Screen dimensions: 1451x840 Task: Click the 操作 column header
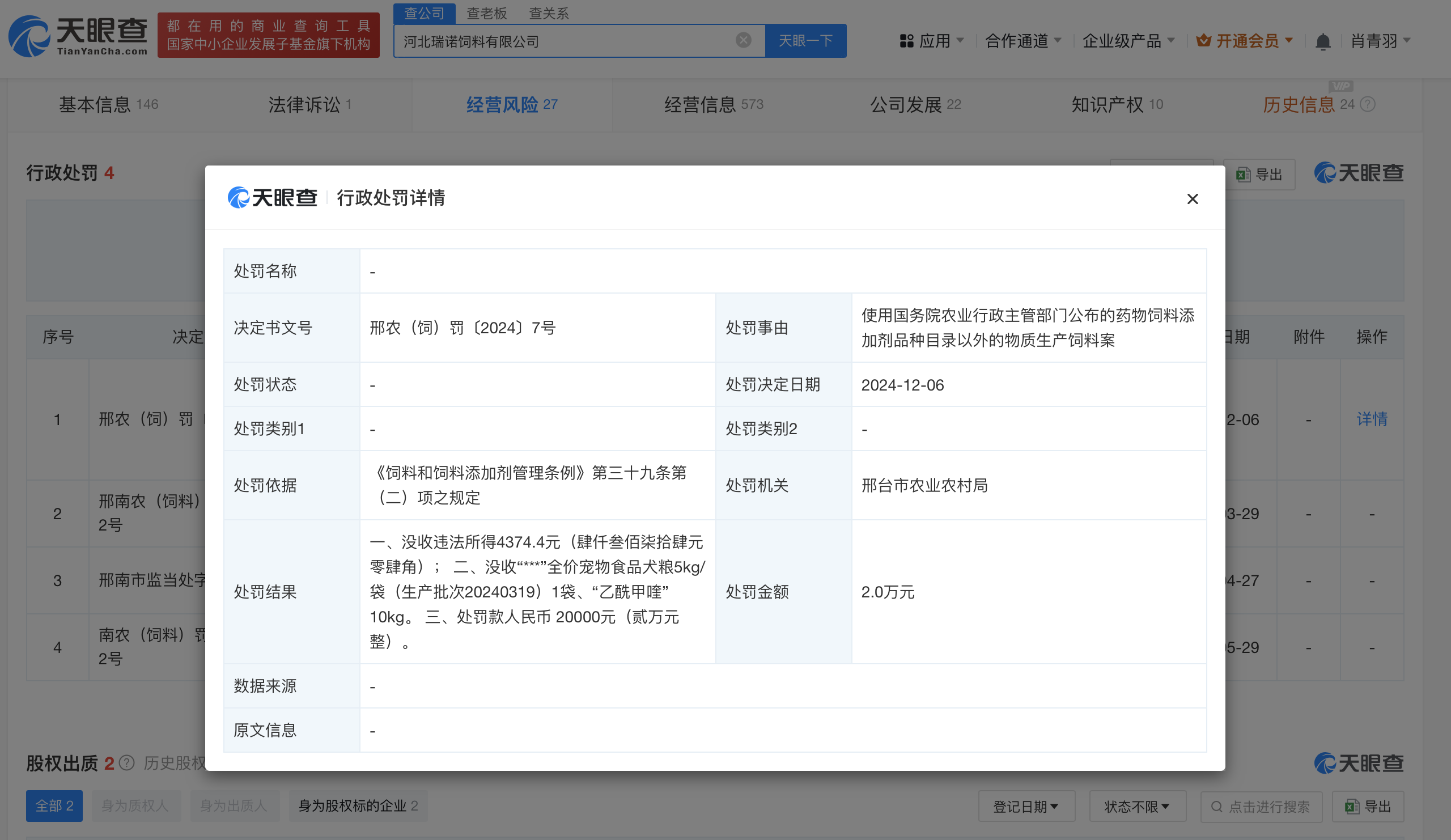(x=1372, y=337)
